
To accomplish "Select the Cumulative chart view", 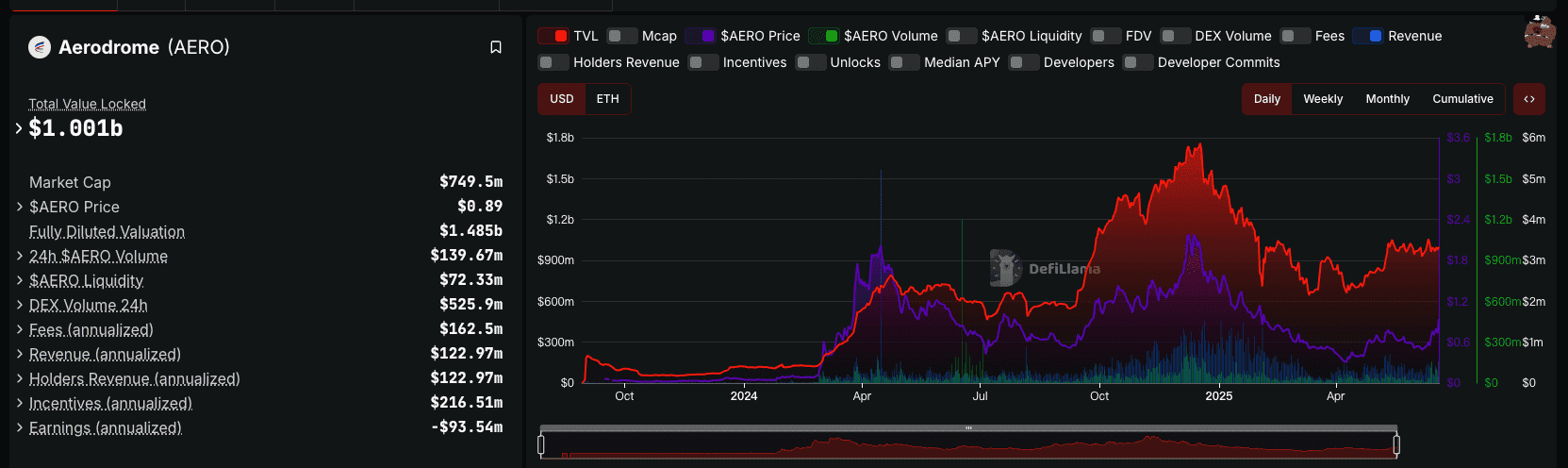I will tap(1462, 99).
